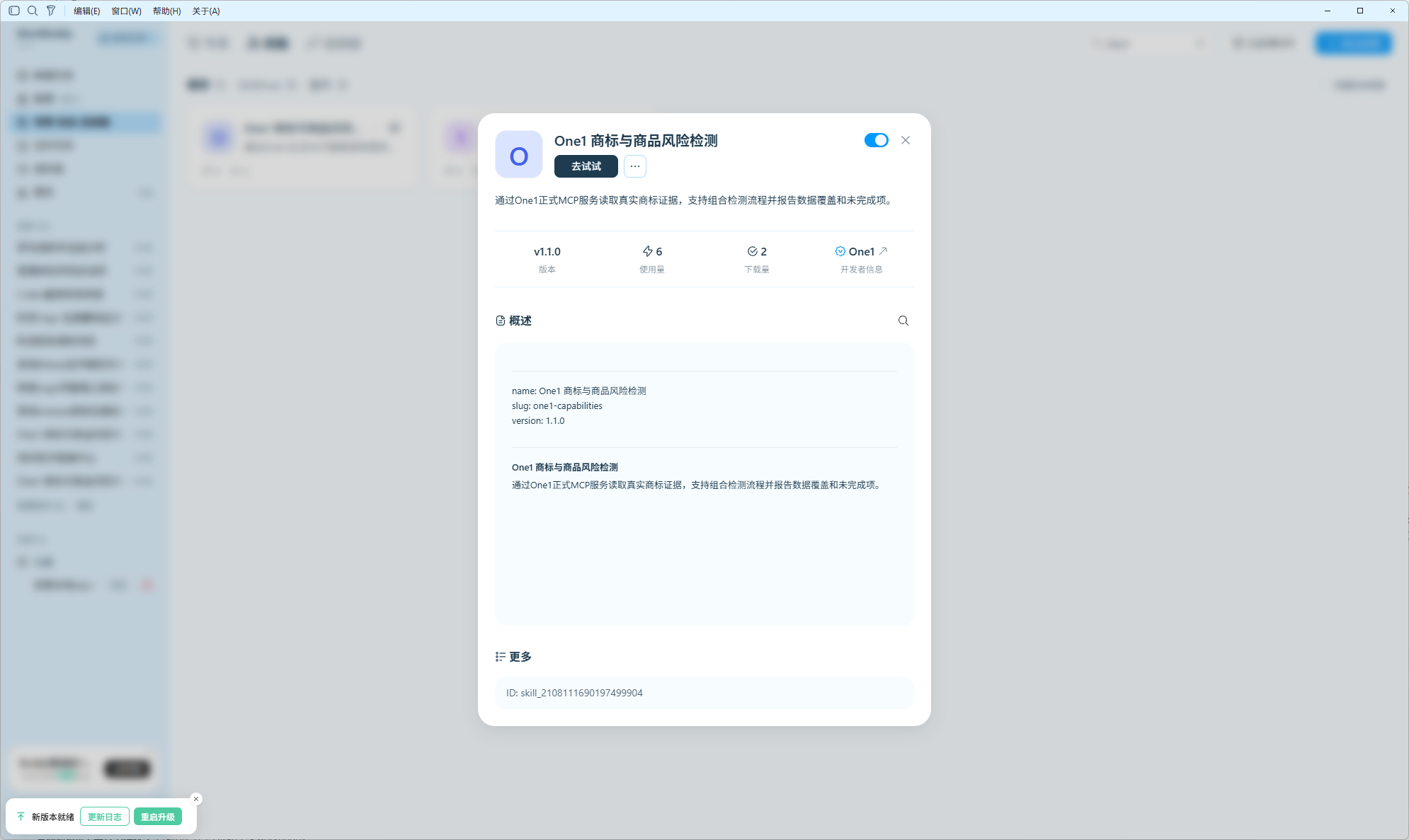The height and width of the screenshot is (840, 1409).
Task: Click the slug: one1-capabilities line
Action: tap(557, 405)
